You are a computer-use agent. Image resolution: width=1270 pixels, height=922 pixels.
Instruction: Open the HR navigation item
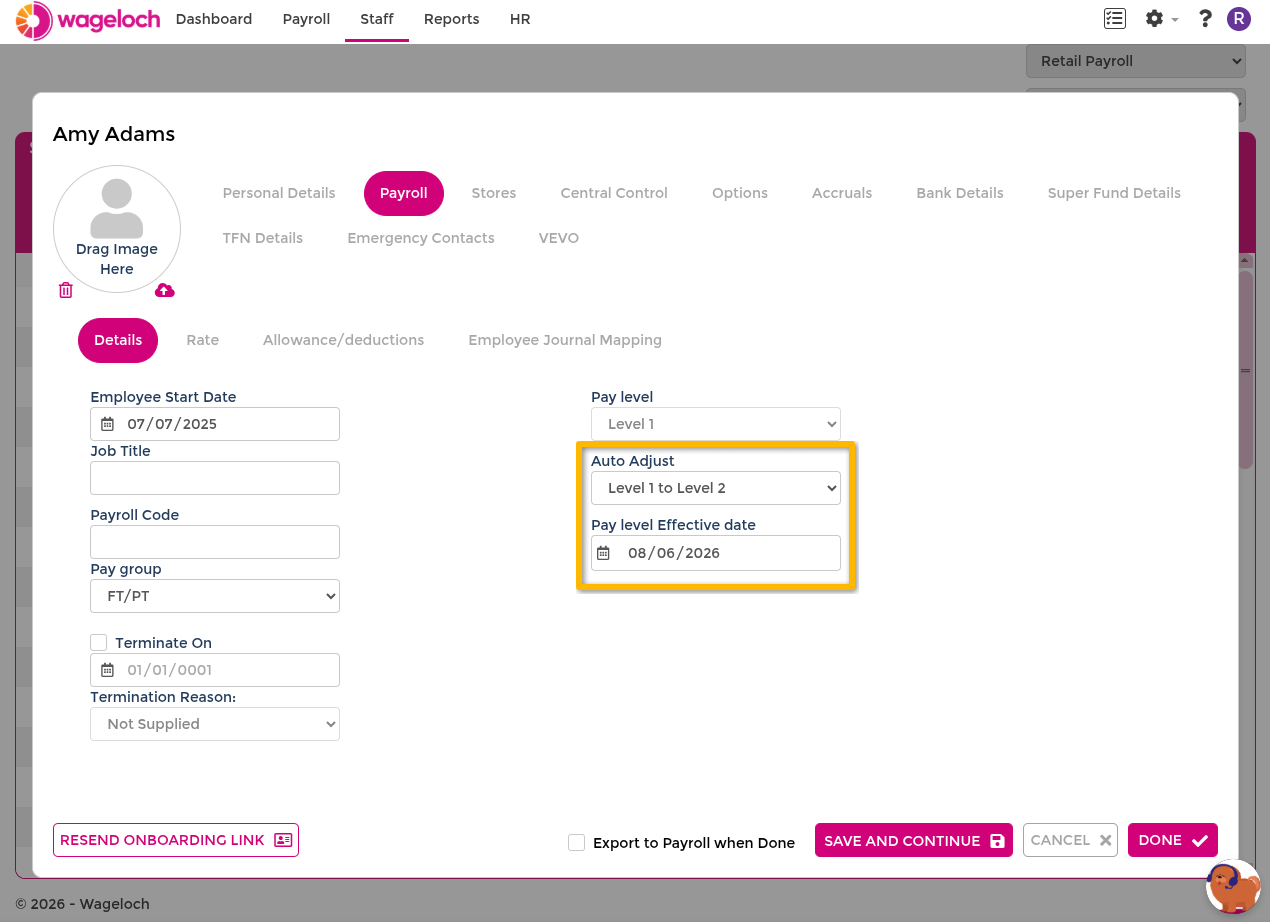tap(520, 19)
